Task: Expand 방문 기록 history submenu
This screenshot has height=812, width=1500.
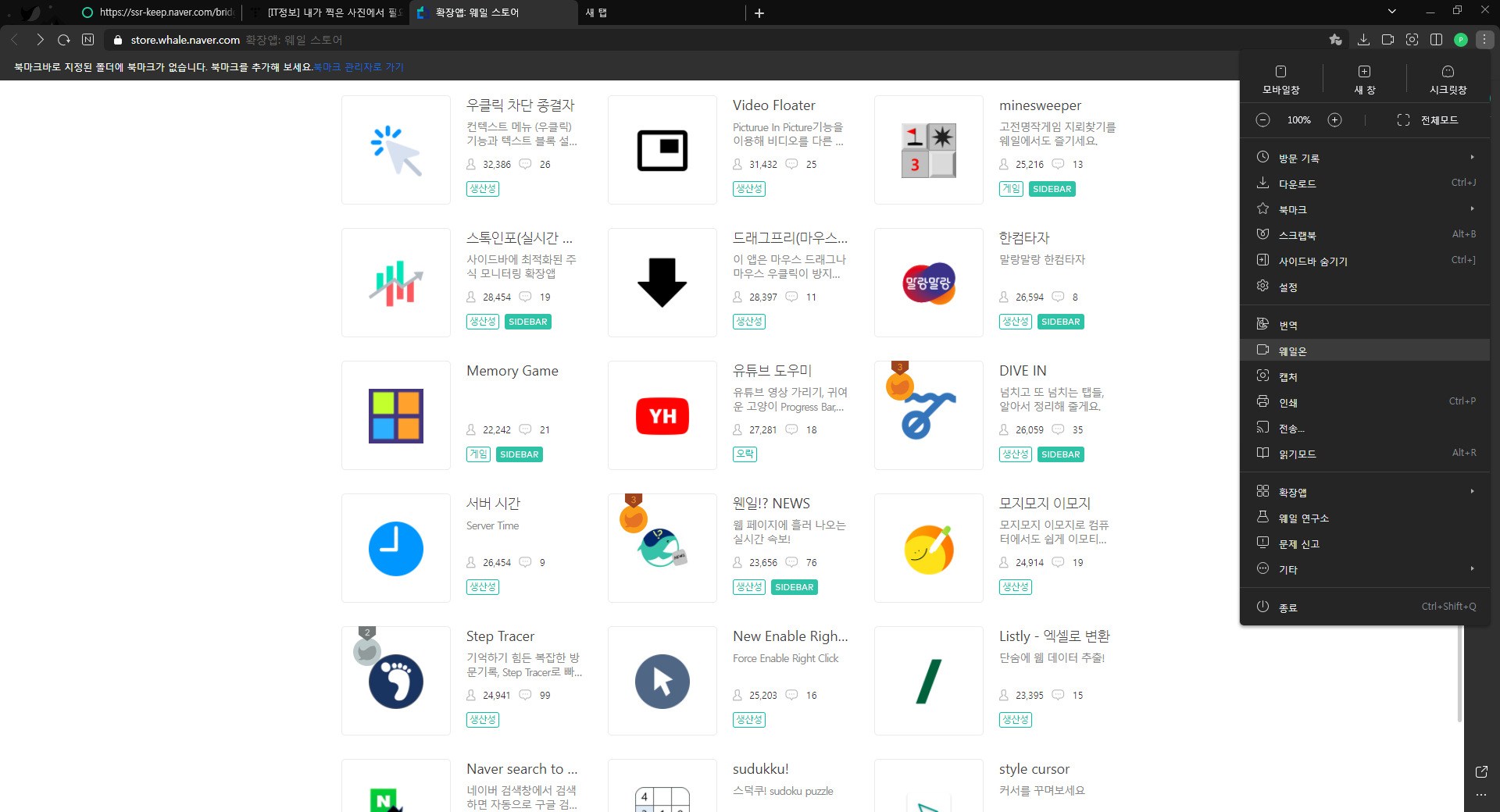Action: (x=1365, y=158)
